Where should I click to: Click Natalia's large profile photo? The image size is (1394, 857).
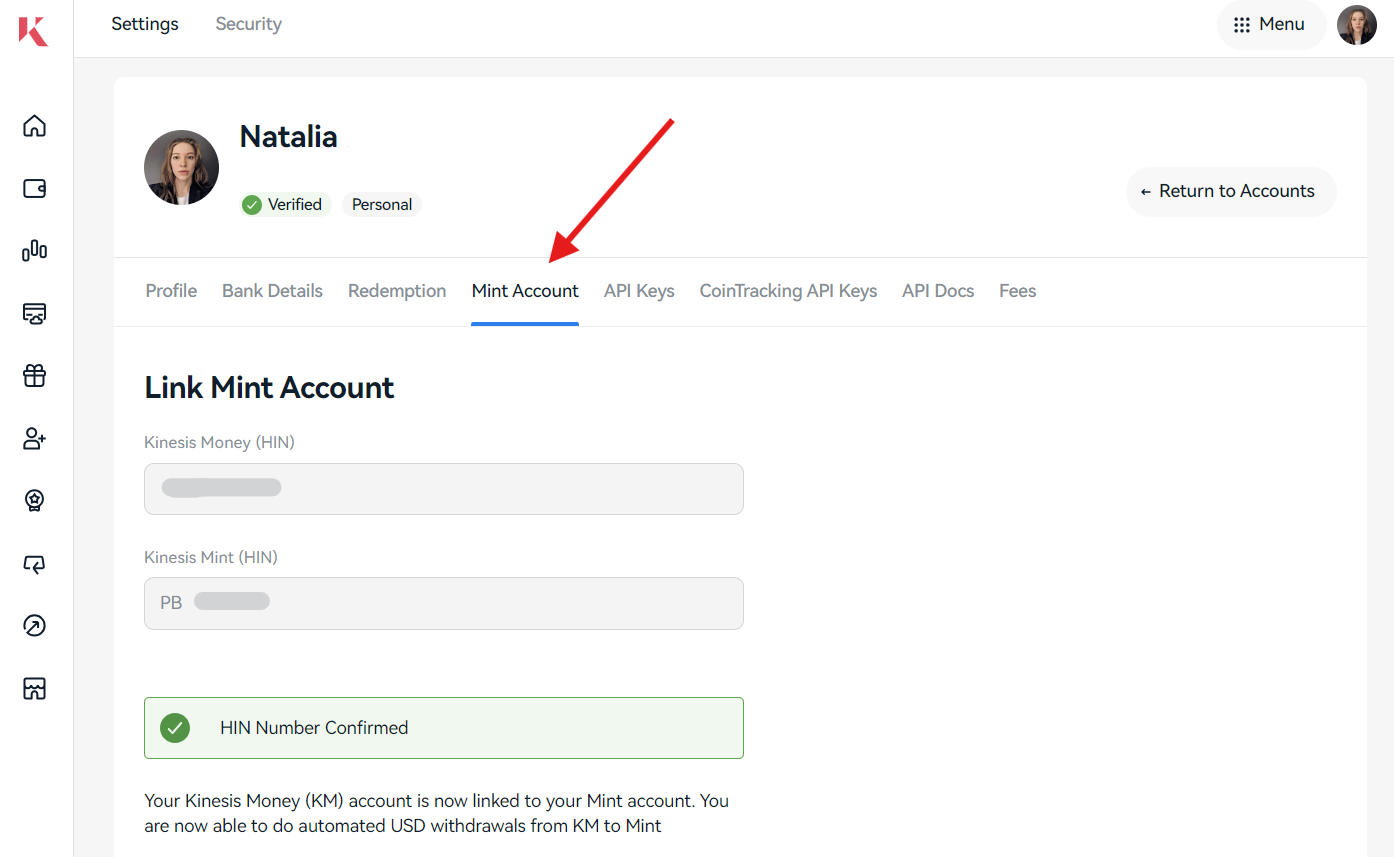(x=182, y=167)
